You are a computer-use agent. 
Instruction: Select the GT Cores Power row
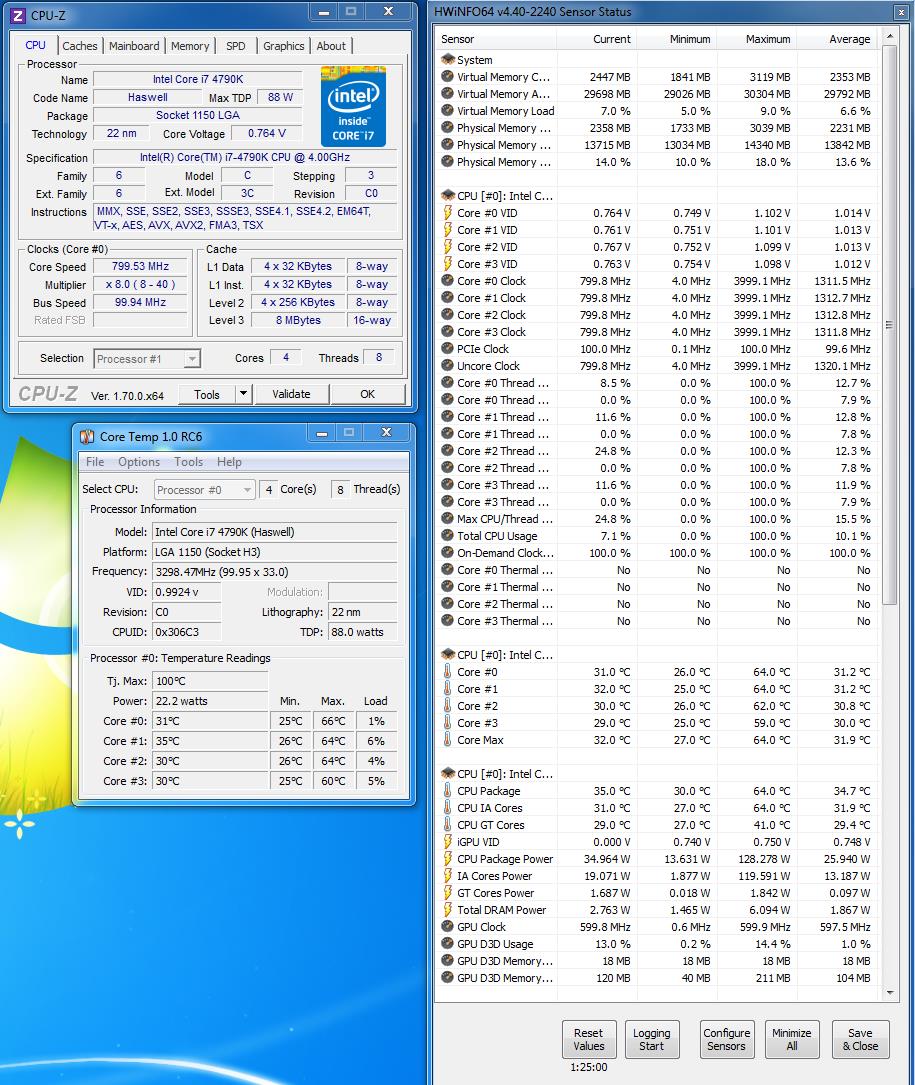tap(658, 893)
